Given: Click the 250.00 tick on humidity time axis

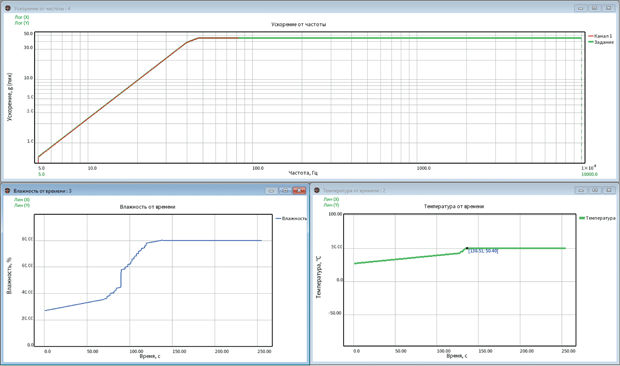Looking at the screenshot, I should click(x=265, y=351).
